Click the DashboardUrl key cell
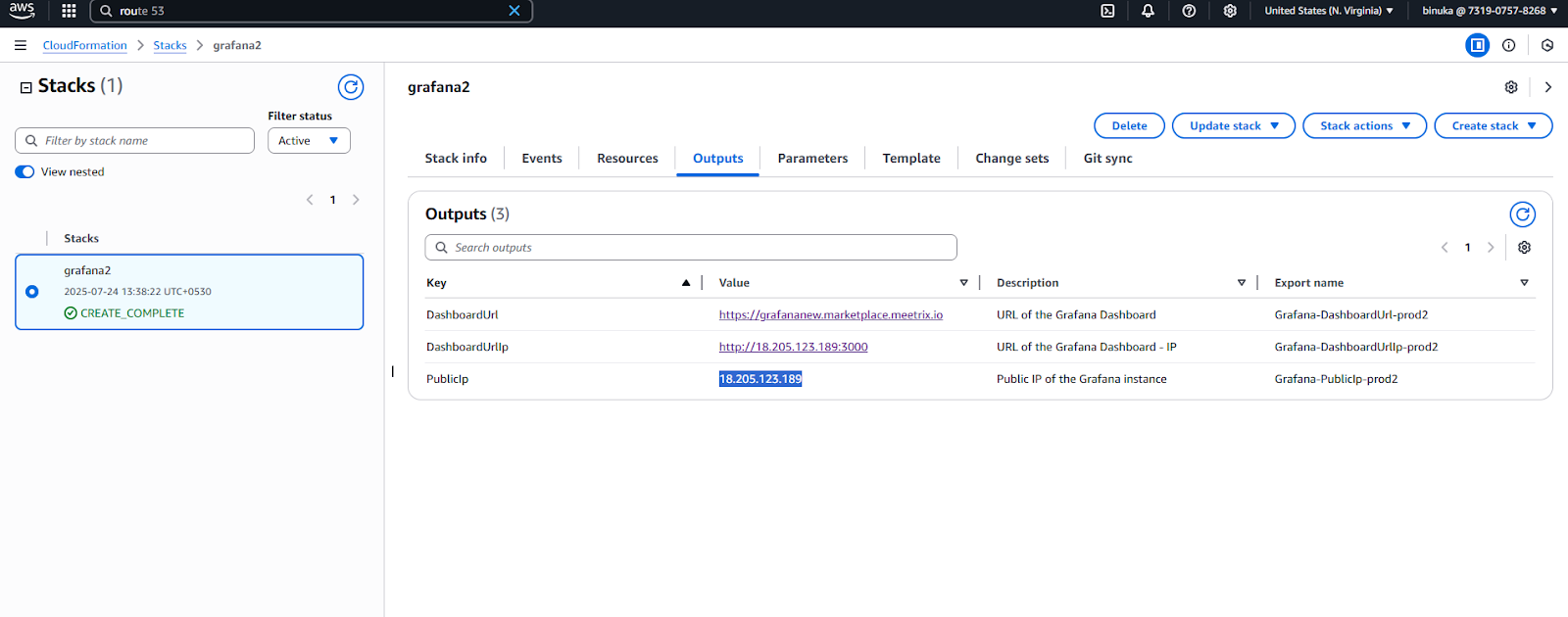 [x=462, y=315]
